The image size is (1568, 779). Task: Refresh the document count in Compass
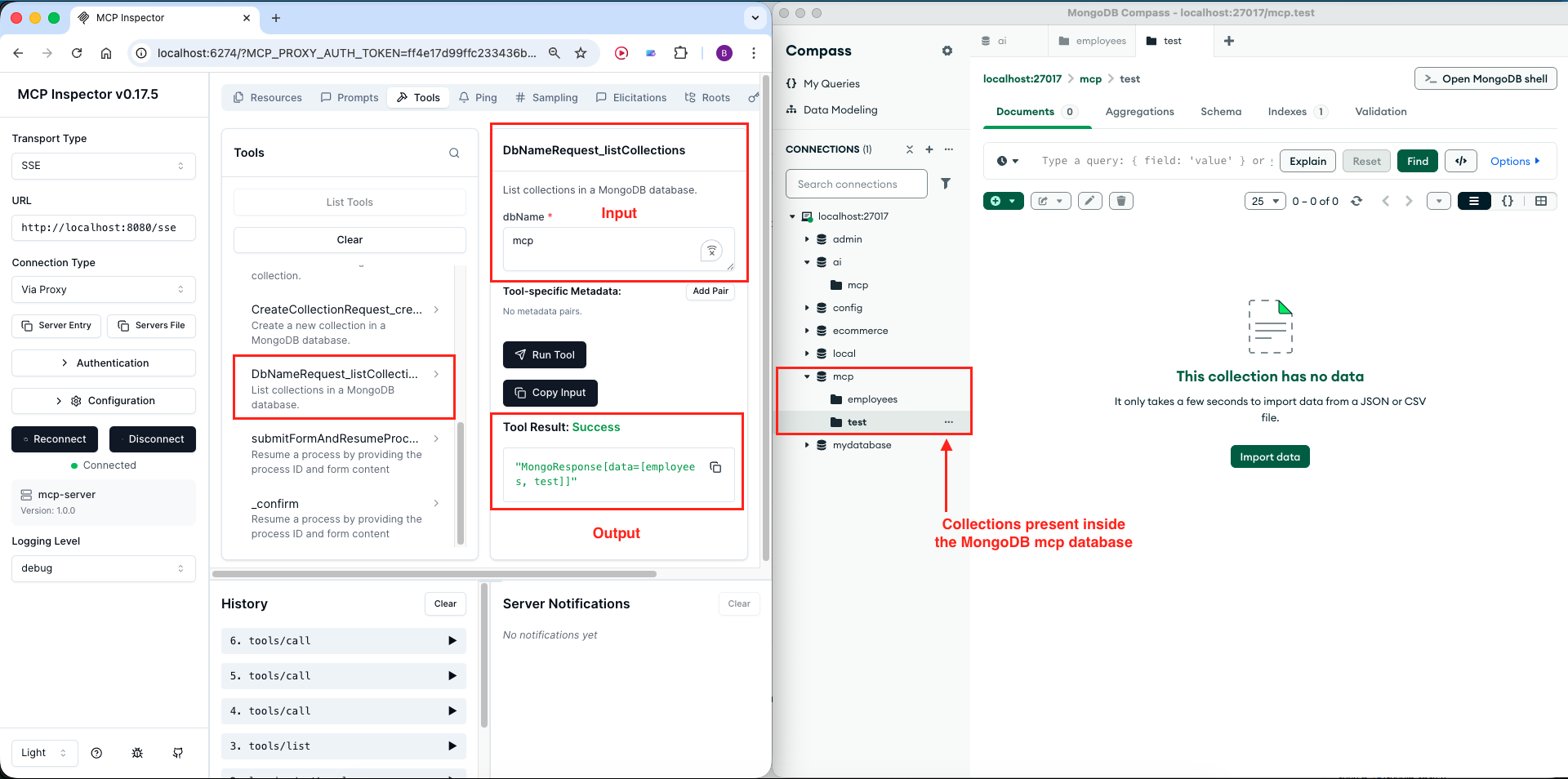click(x=1356, y=201)
